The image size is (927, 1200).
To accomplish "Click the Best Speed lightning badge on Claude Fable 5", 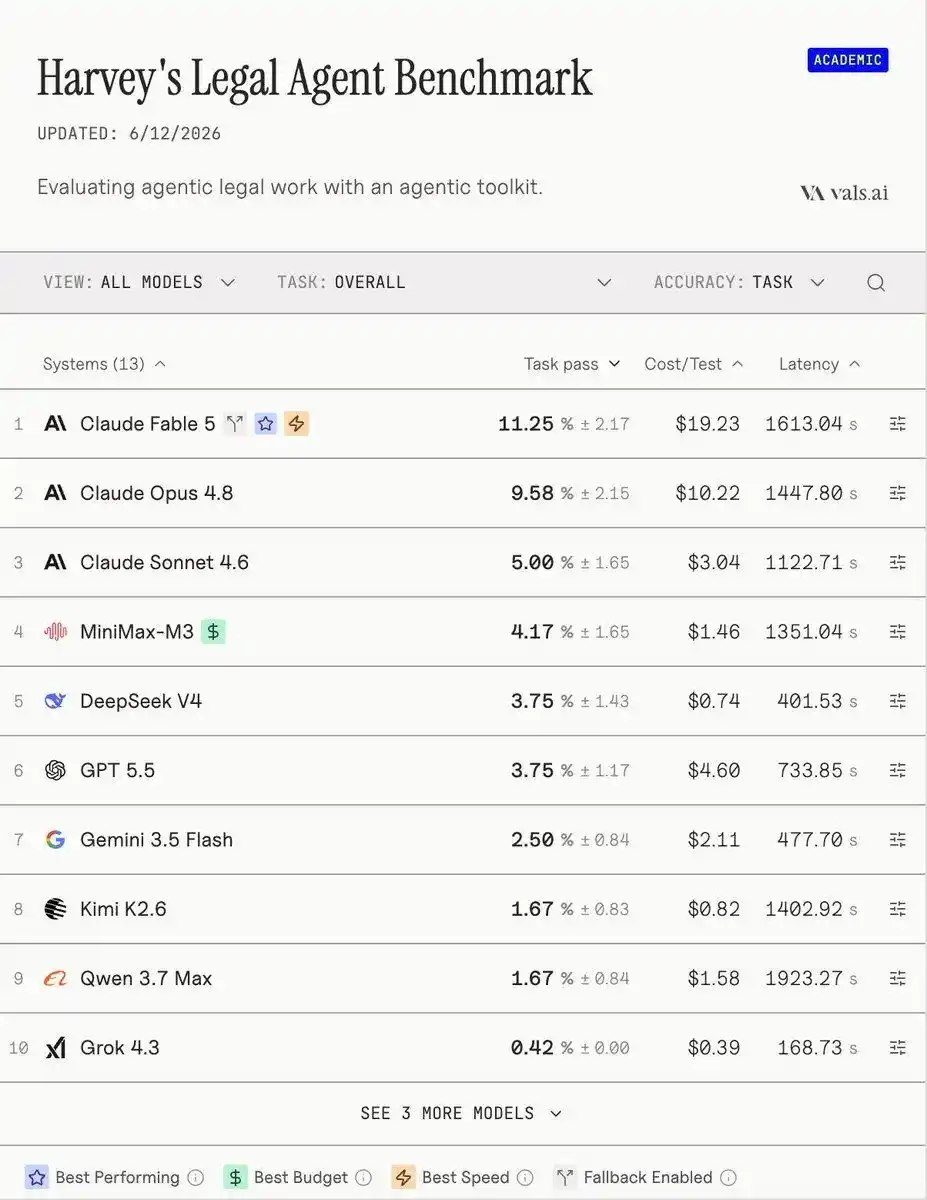I will (x=296, y=424).
